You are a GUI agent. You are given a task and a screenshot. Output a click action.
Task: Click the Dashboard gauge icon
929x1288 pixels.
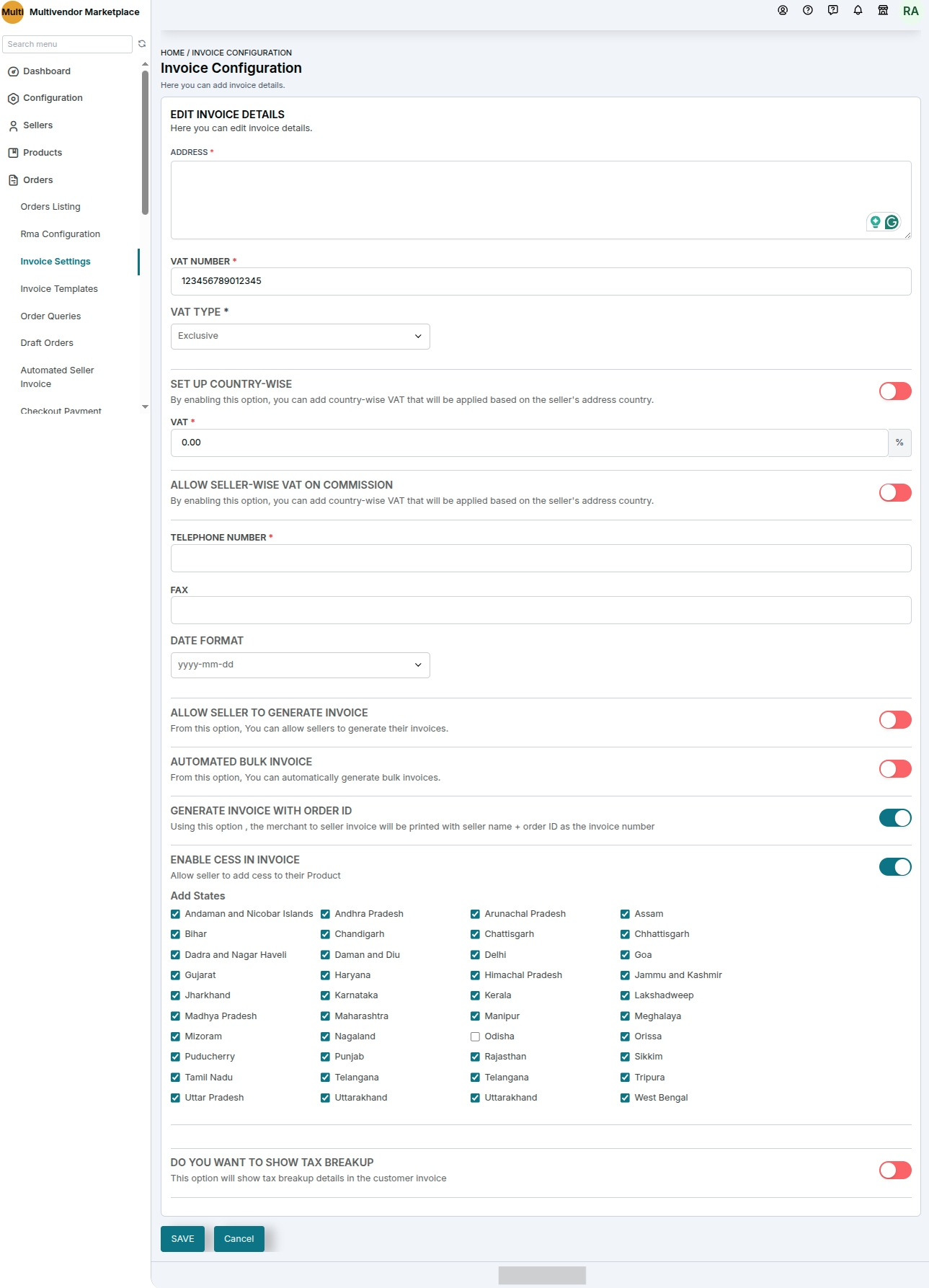click(x=13, y=71)
